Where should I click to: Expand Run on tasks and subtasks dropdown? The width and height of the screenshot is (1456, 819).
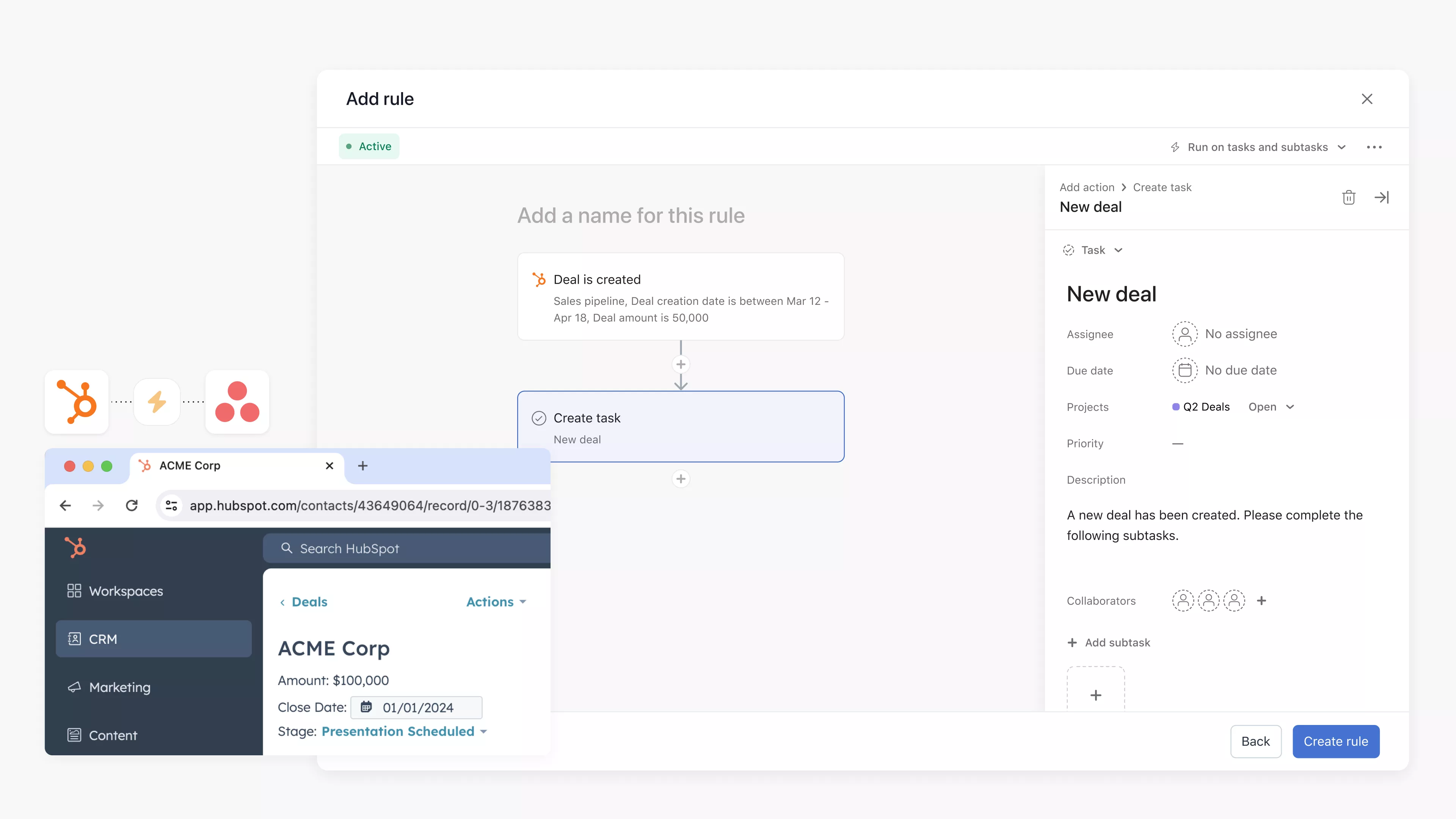click(x=1259, y=147)
